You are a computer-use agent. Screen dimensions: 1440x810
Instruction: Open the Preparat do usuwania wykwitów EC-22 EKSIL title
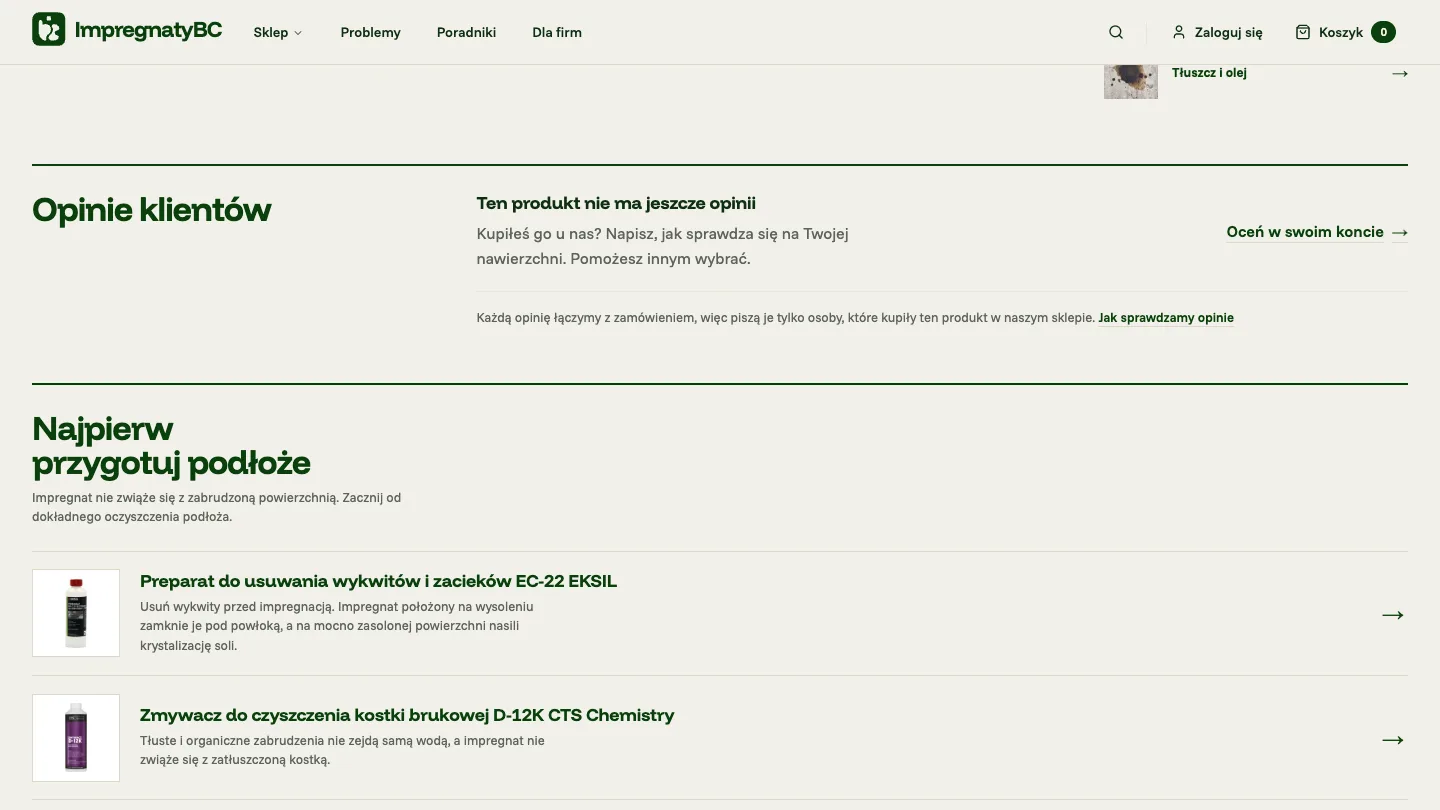pyautogui.click(x=378, y=581)
